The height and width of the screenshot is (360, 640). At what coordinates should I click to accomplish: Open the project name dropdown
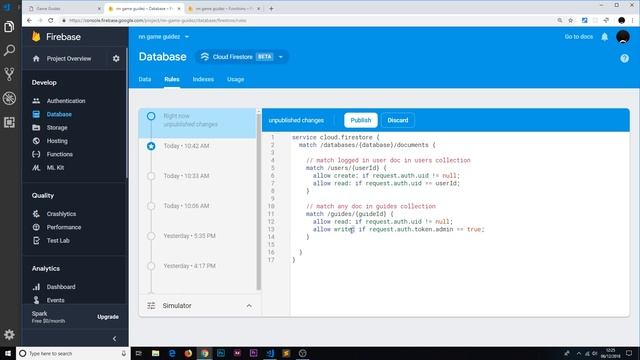(x=164, y=37)
